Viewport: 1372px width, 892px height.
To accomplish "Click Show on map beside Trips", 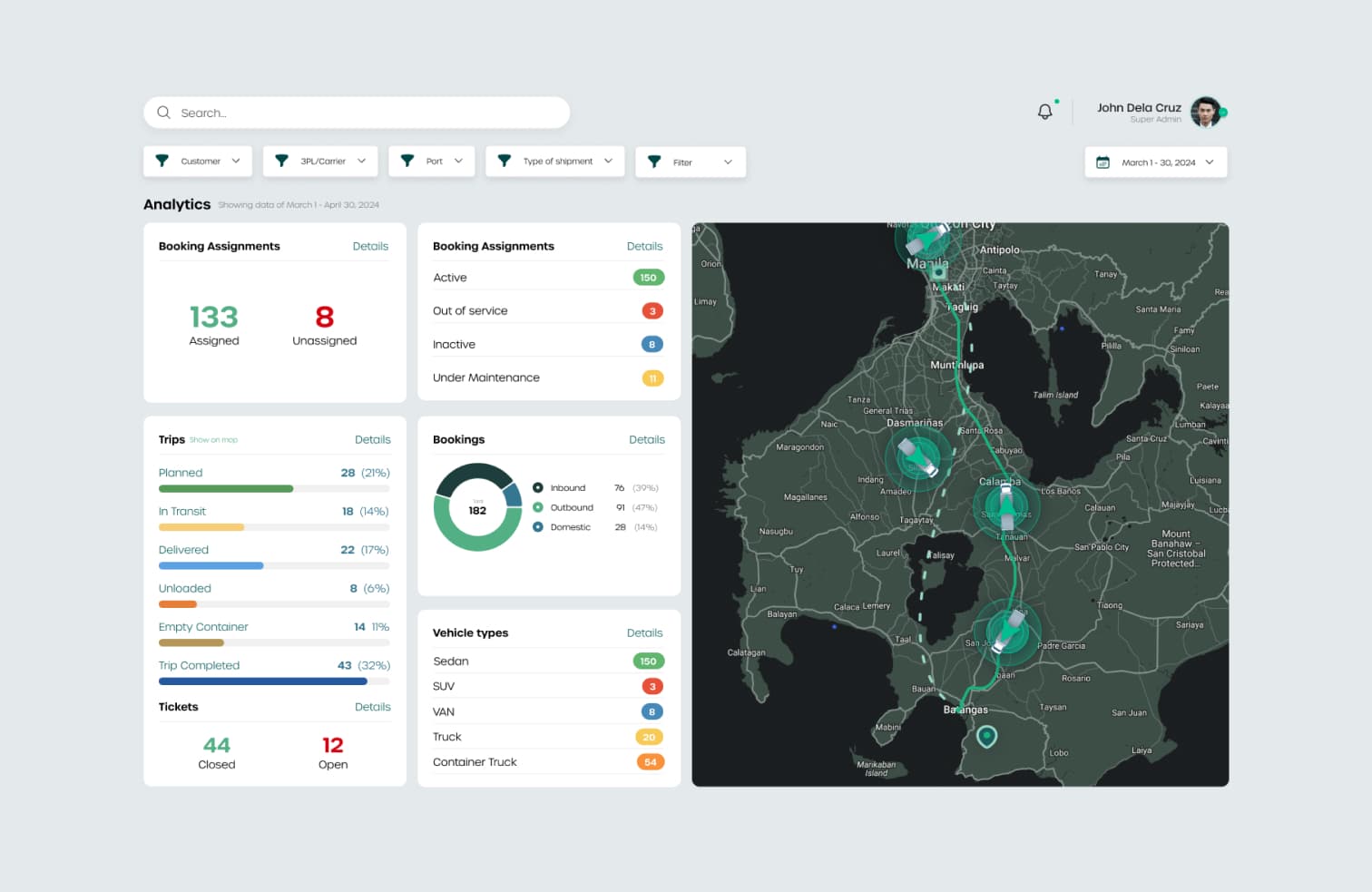I will coord(213,440).
